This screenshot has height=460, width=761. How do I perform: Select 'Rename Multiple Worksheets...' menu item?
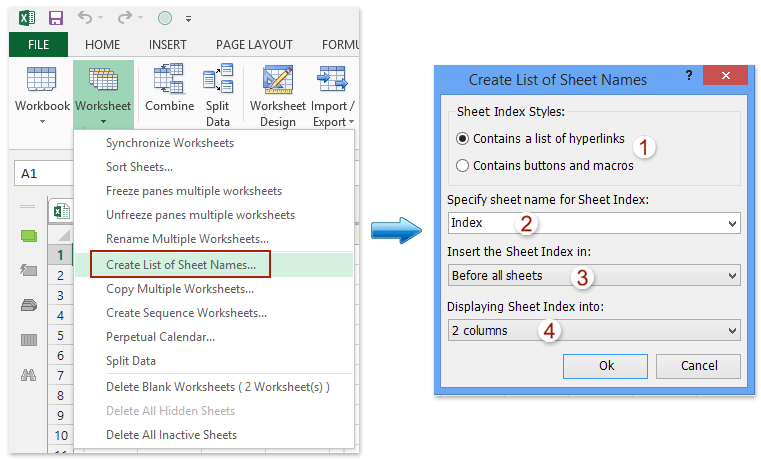click(187, 239)
